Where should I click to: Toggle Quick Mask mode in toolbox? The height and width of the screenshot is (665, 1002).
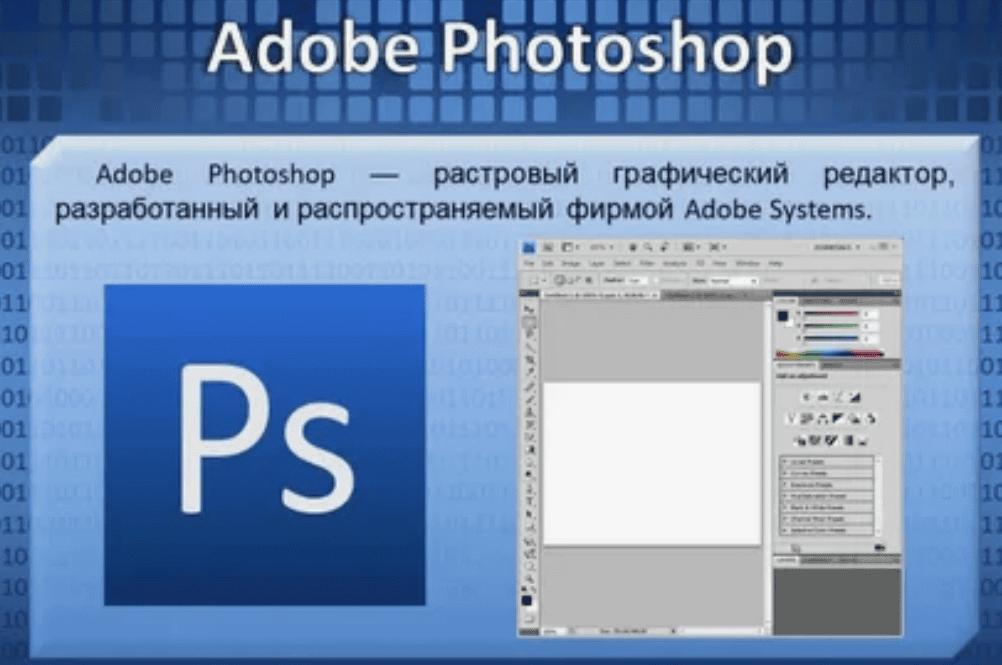click(x=530, y=617)
